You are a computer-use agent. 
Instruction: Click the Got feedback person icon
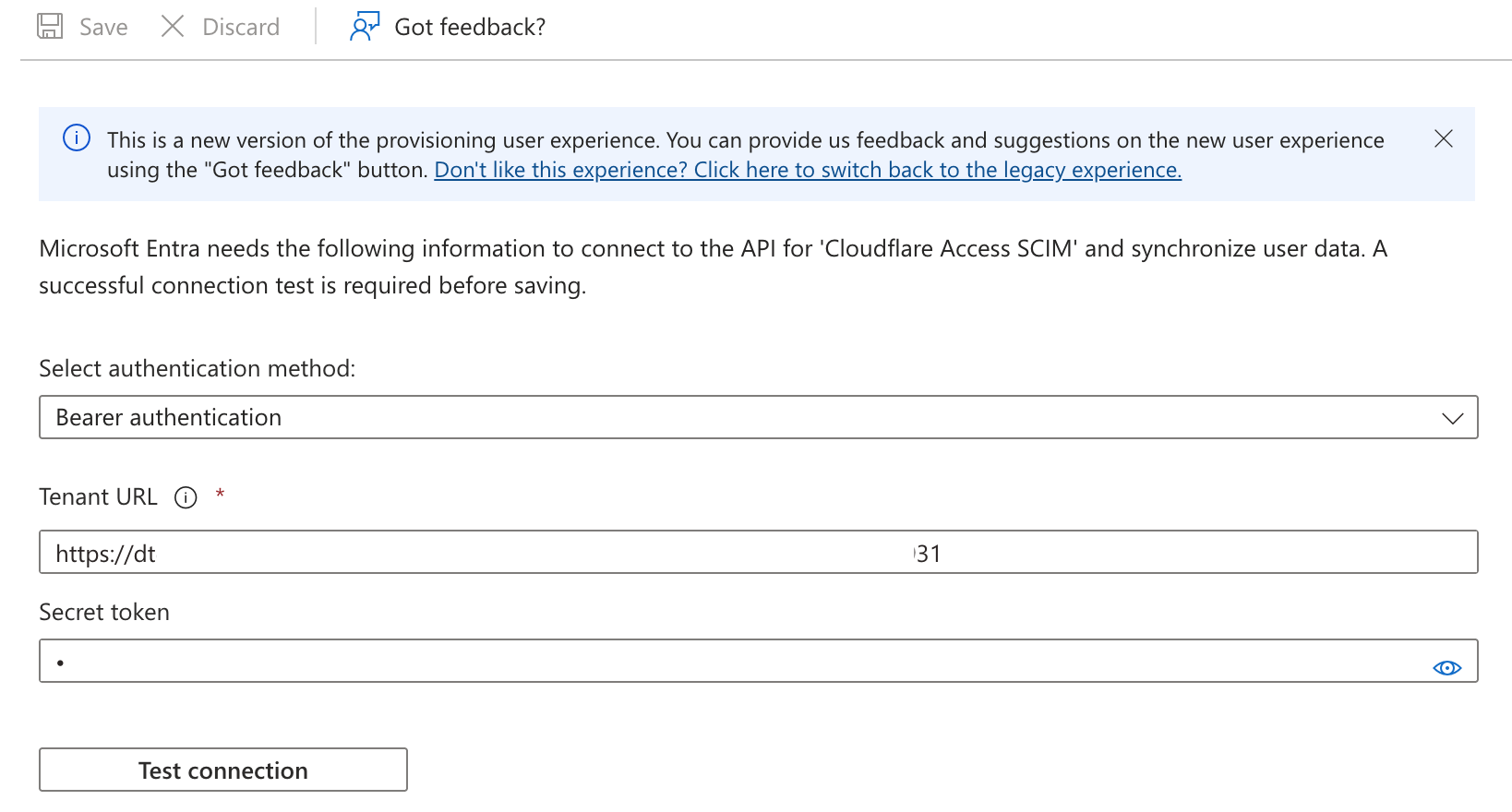[x=365, y=26]
